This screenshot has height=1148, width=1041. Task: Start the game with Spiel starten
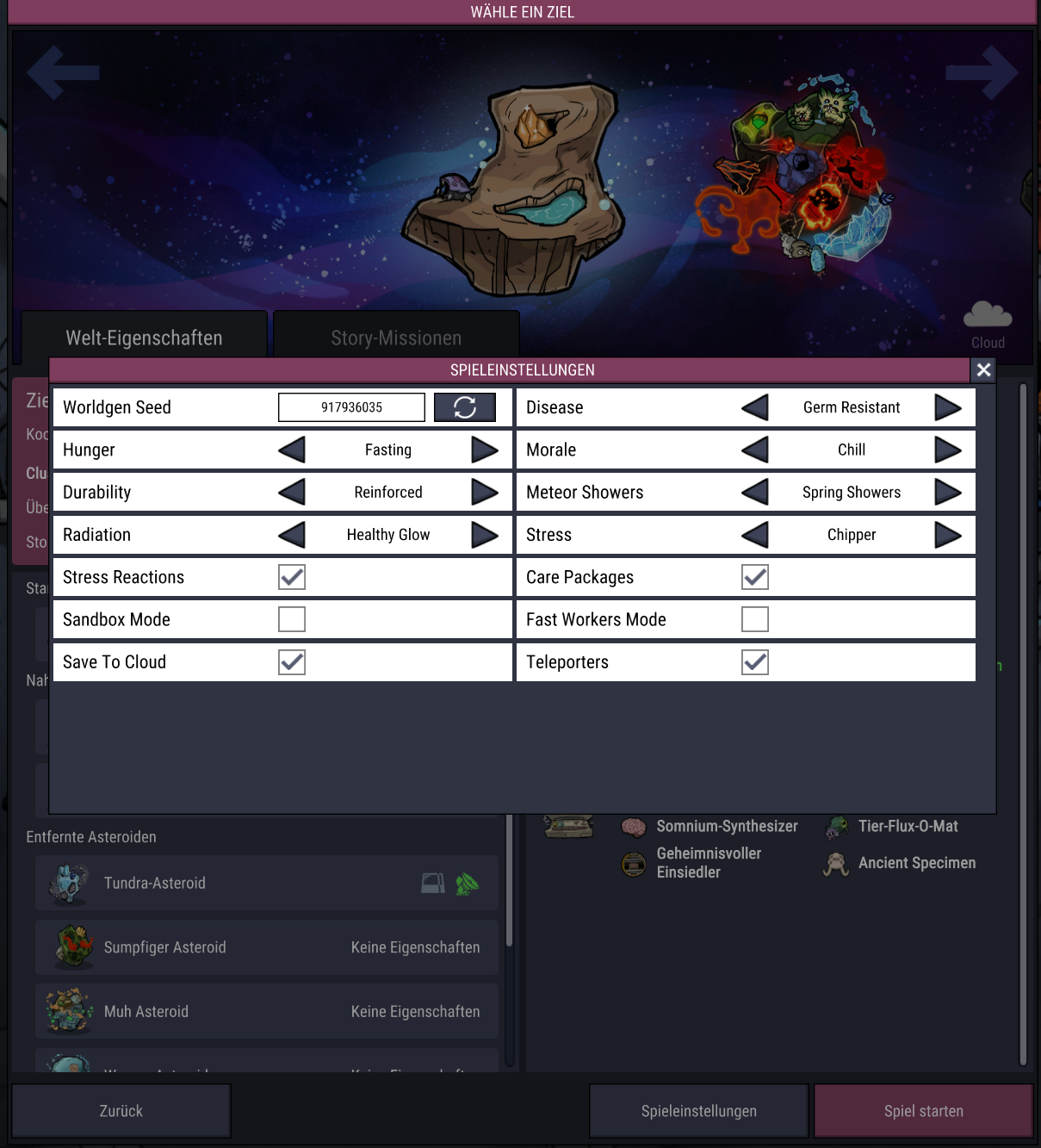click(924, 1111)
